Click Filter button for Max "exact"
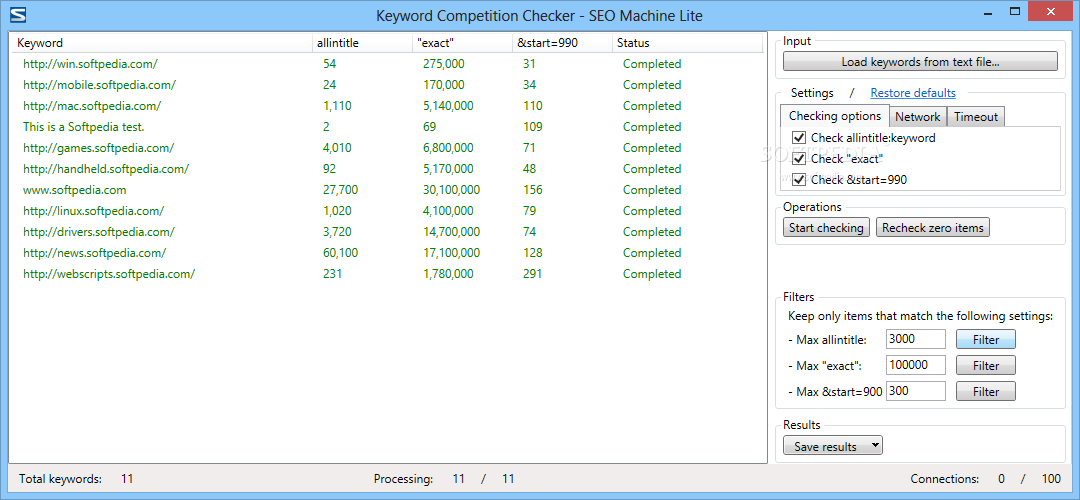1080x500 pixels. pyautogui.click(x=986, y=365)
